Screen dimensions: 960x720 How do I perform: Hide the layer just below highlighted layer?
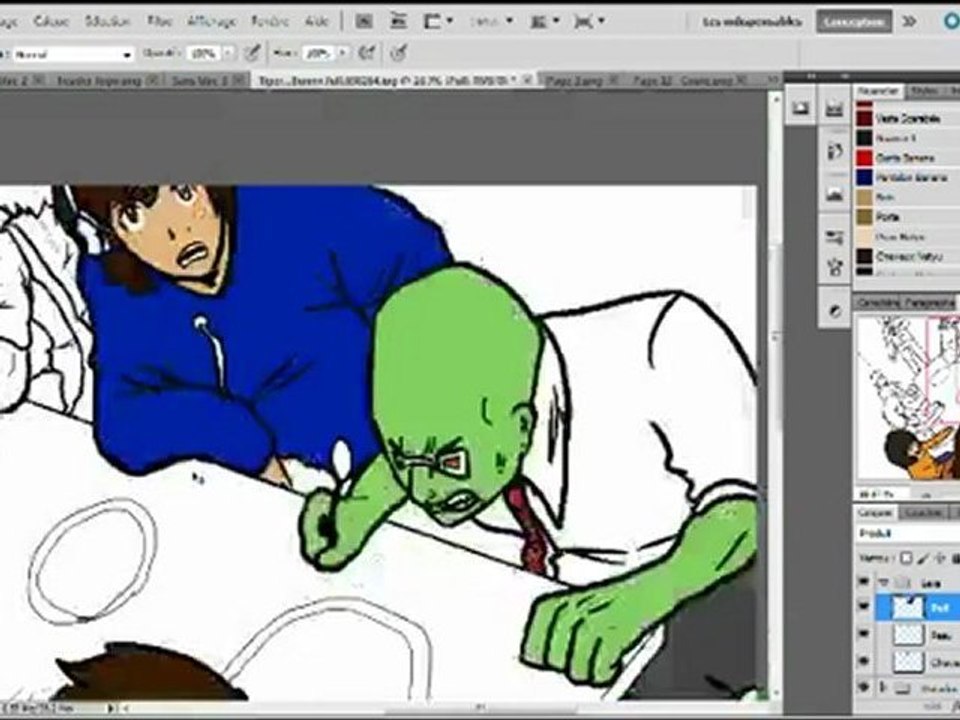point(864,634)
